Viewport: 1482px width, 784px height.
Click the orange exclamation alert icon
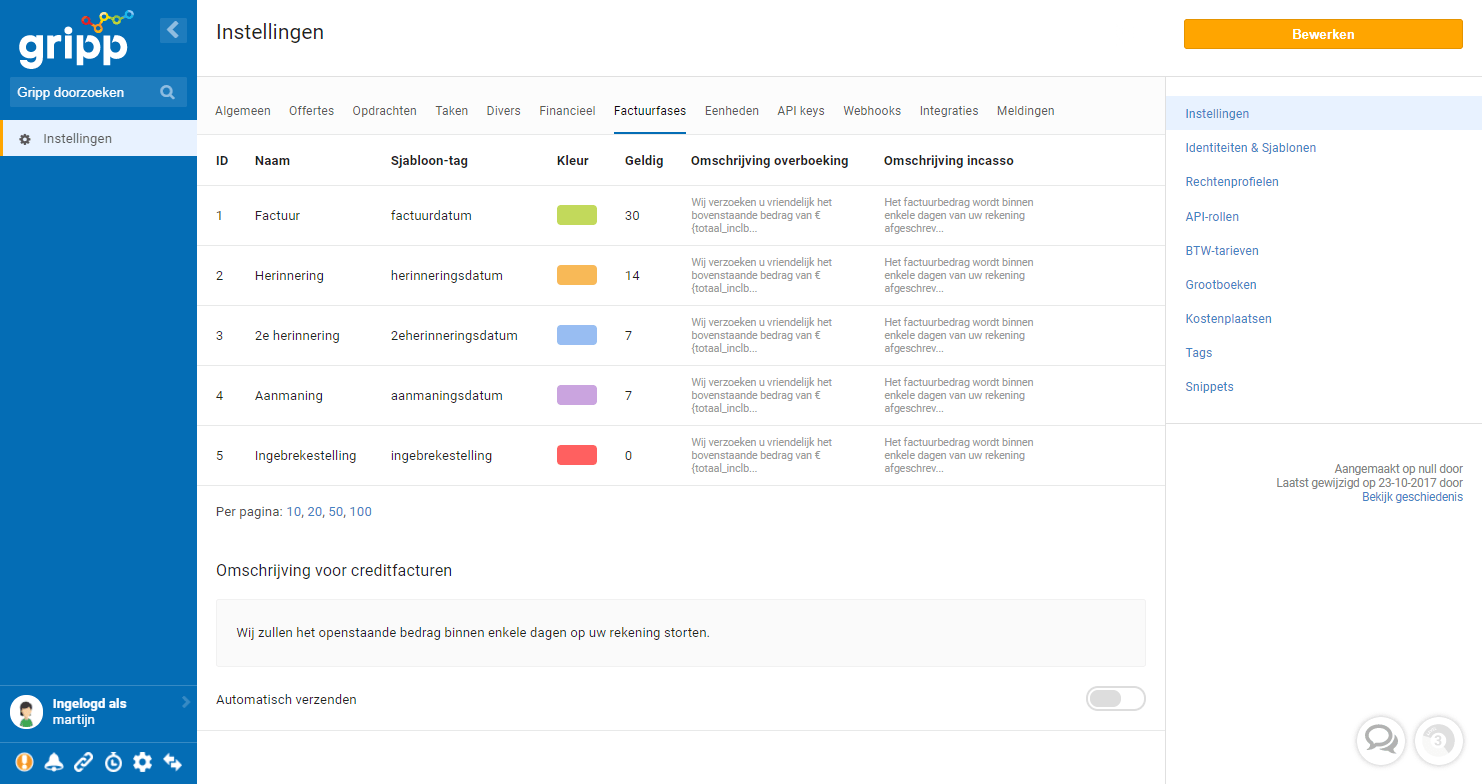tap(24, 762)
